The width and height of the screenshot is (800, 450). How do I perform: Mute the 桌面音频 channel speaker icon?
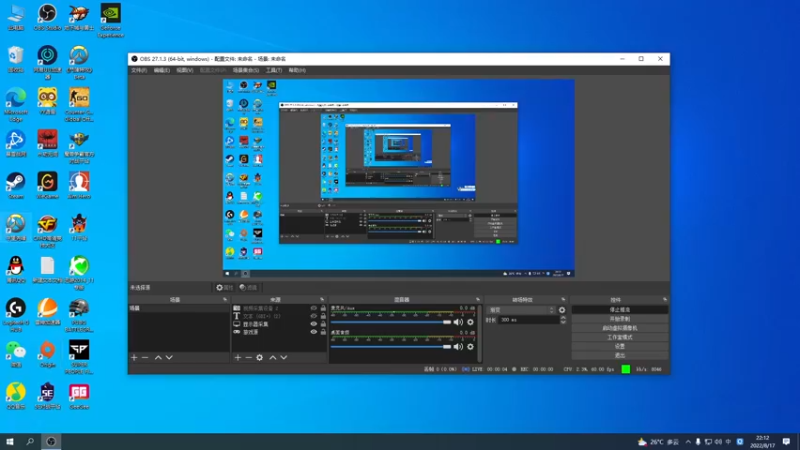(x=458, y=346)
